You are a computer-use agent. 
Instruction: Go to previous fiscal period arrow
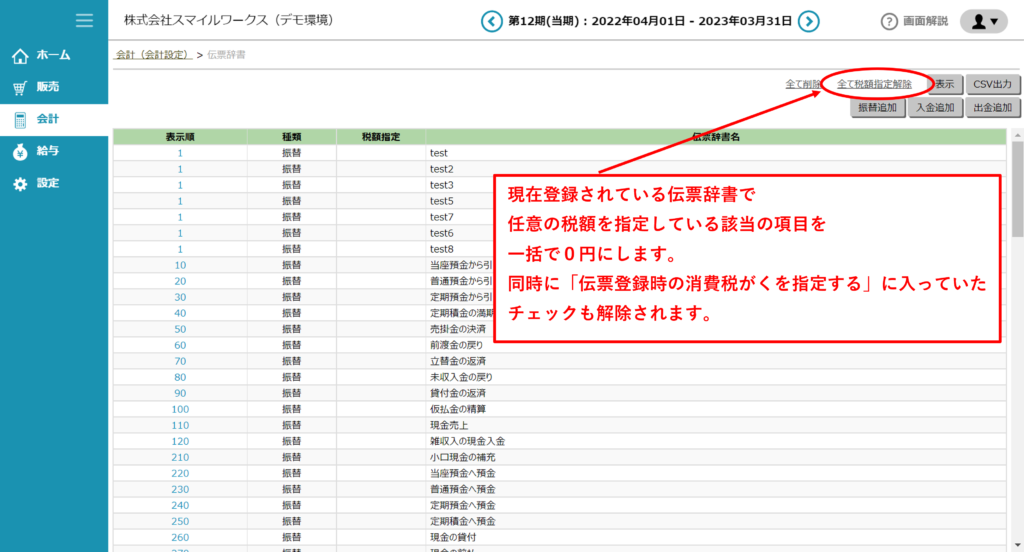491,21
